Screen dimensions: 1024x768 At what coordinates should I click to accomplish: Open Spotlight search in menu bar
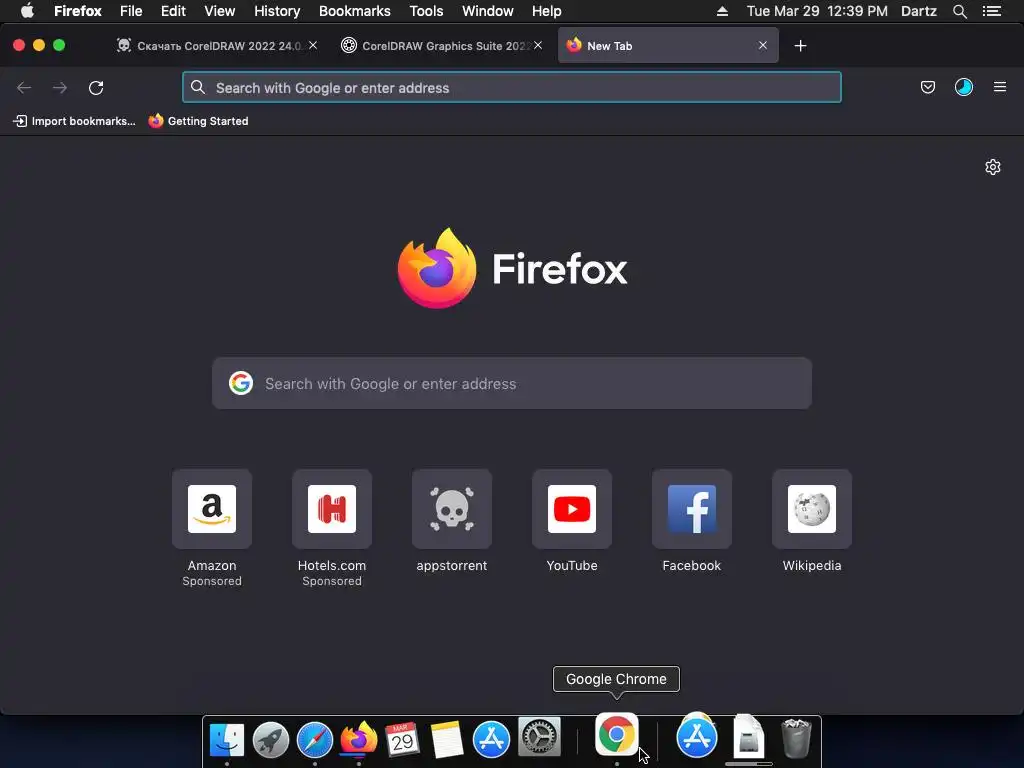[959, 11]
